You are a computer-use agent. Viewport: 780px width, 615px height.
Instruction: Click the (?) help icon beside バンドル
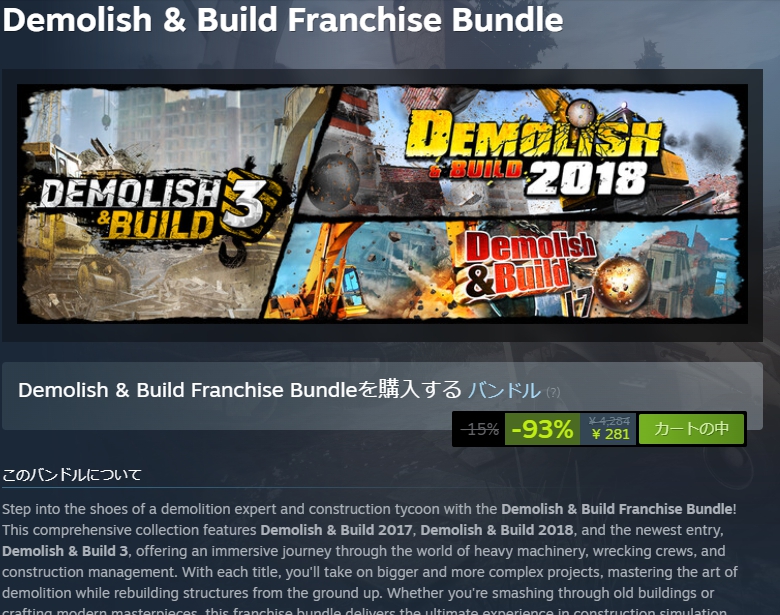coord(553,393)
